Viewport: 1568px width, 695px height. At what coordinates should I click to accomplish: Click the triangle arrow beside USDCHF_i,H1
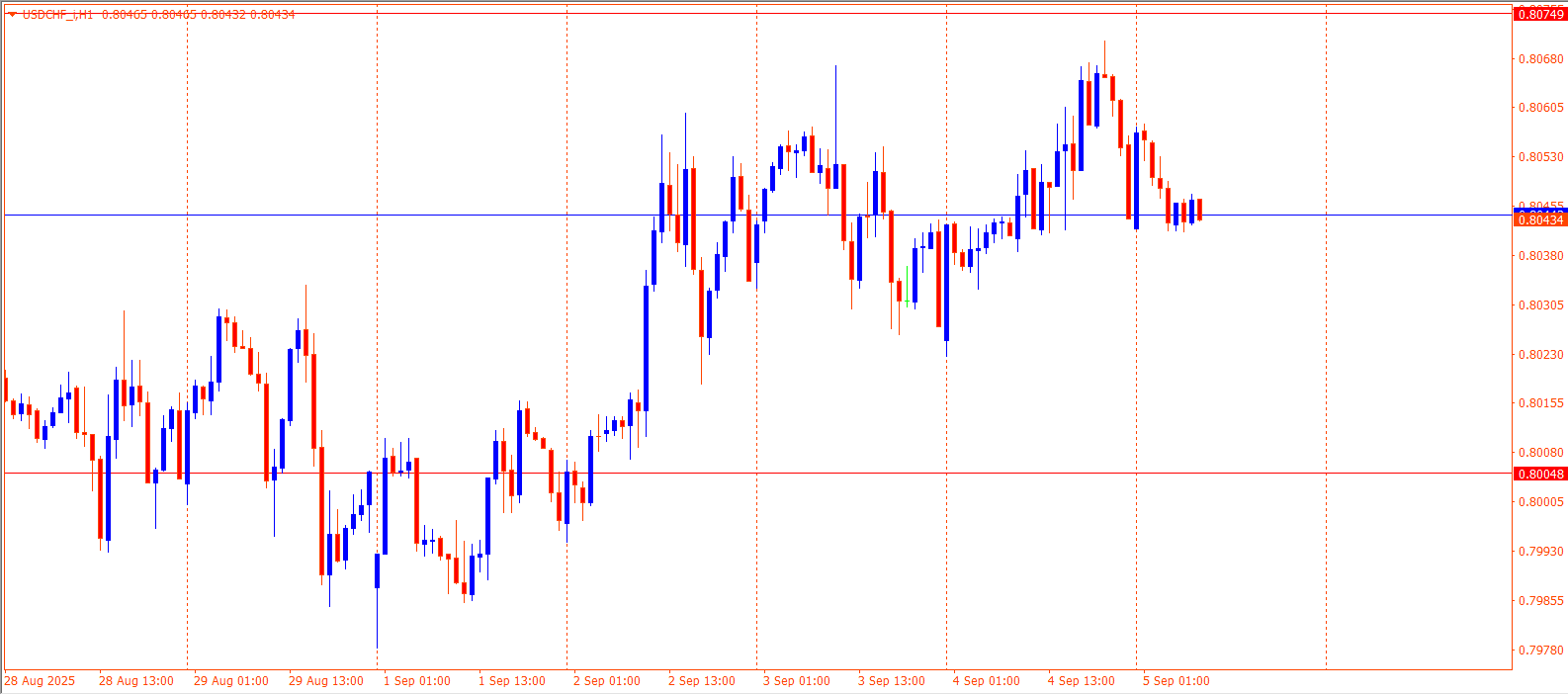(12, 15)
